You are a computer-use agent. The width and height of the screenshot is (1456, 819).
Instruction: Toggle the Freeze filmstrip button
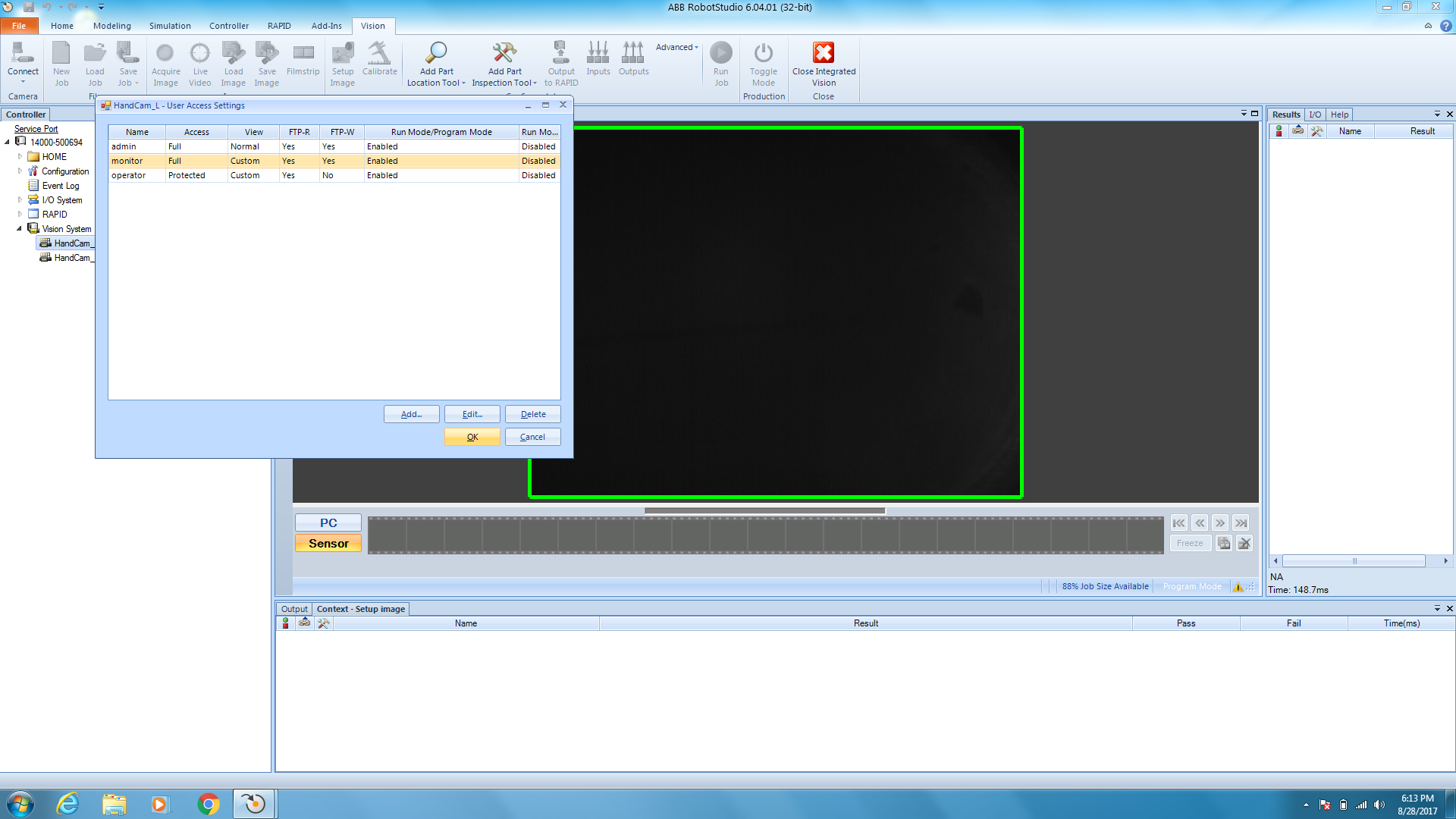click(1190, 543)
